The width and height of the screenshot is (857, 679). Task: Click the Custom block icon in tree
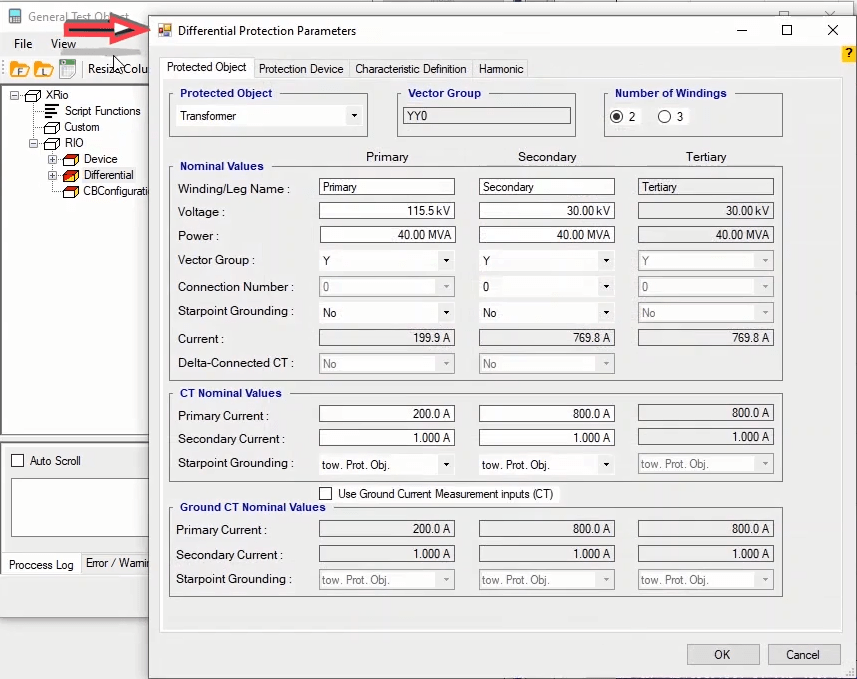[x=51, y=127]
